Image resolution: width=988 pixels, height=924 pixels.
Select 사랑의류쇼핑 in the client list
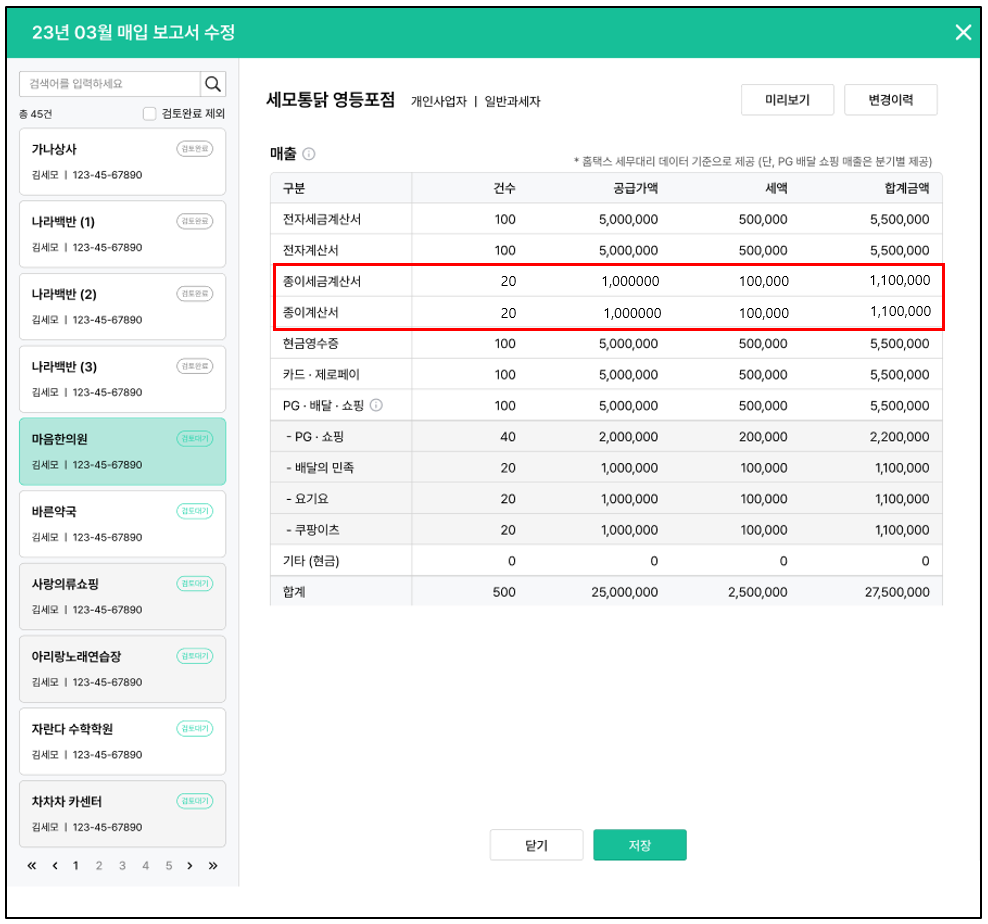(x=122, y=596)
